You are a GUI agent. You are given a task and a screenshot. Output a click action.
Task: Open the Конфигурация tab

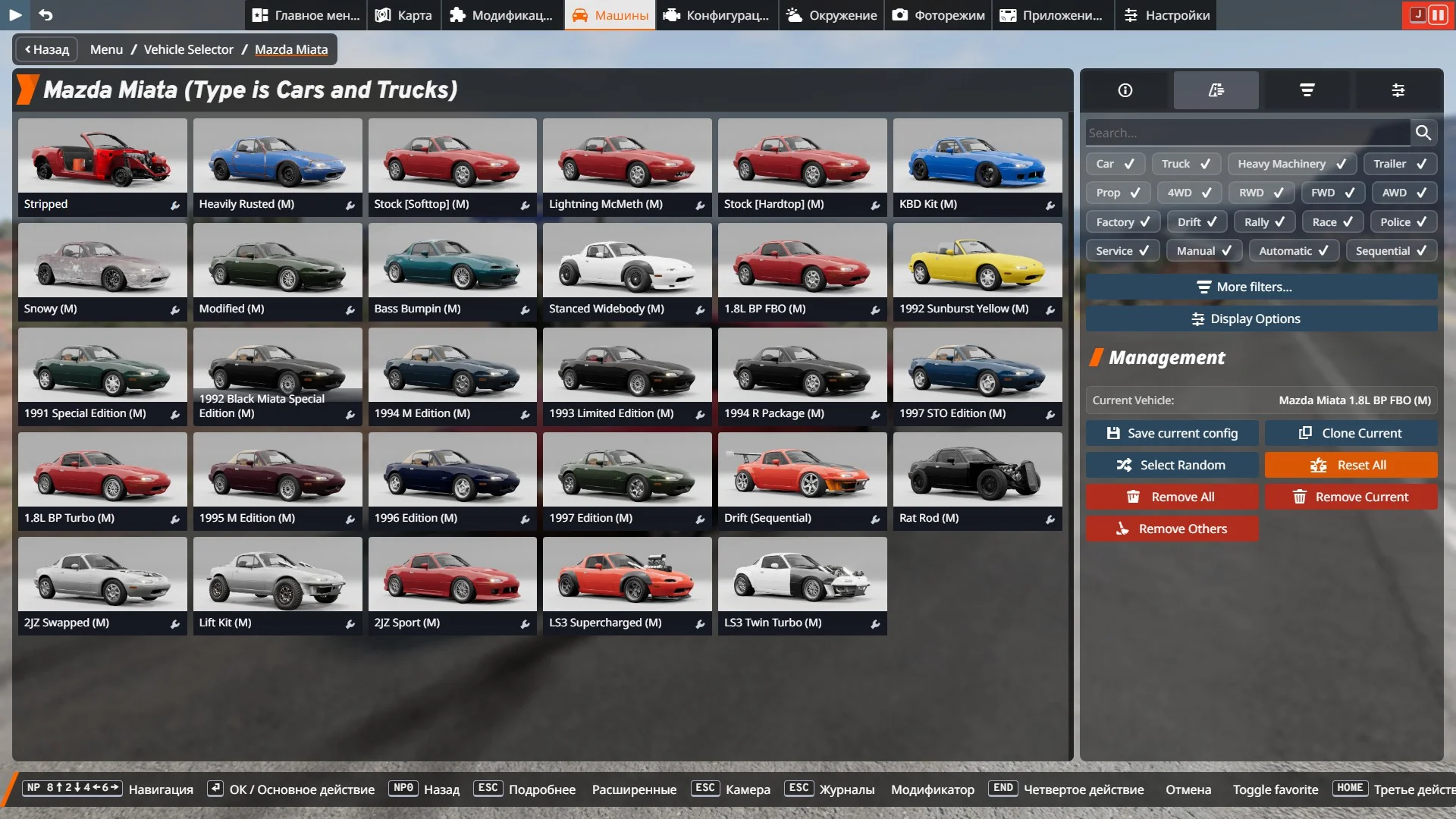point(717,15)
